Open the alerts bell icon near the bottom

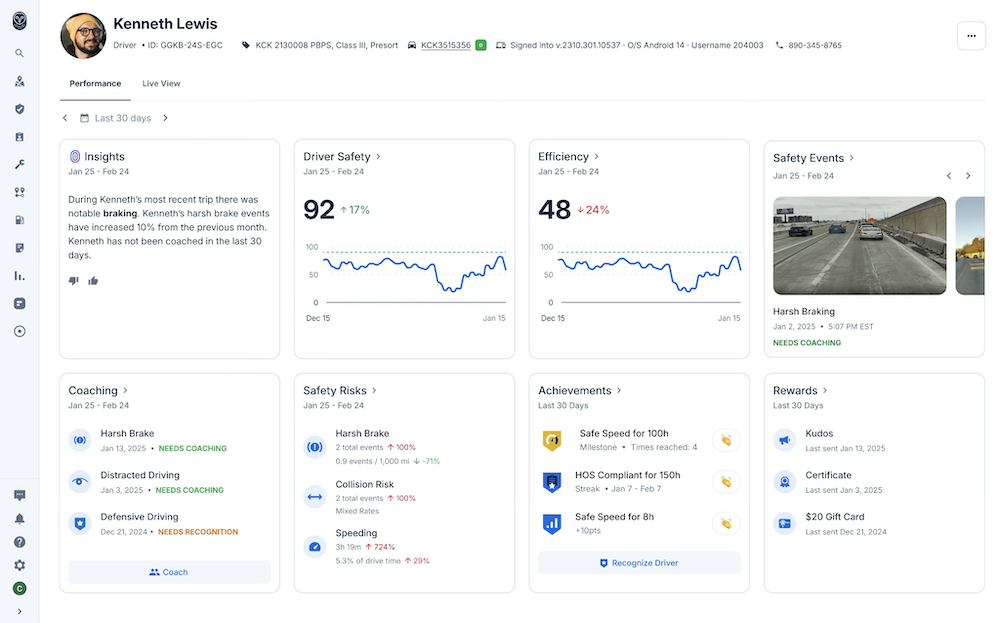[x=19, y=519]
